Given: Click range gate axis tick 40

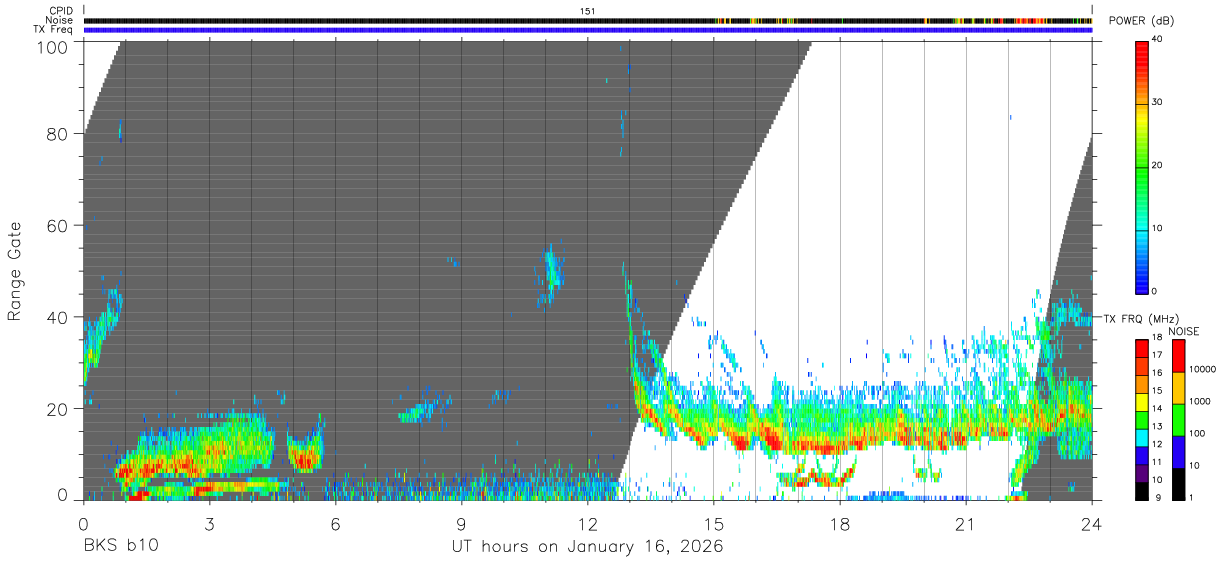Looking at the screenshot, I should [59, 317].
